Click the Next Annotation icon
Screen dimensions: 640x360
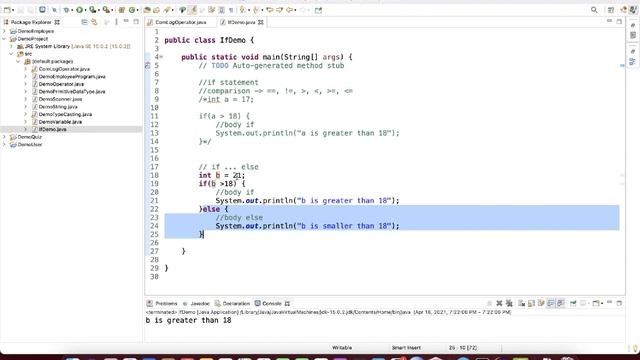243,10
